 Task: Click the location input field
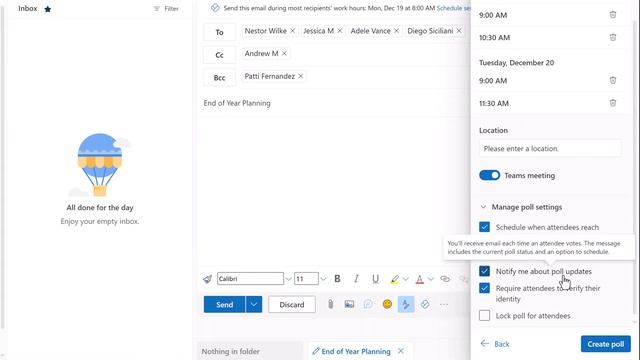(550, 149)
